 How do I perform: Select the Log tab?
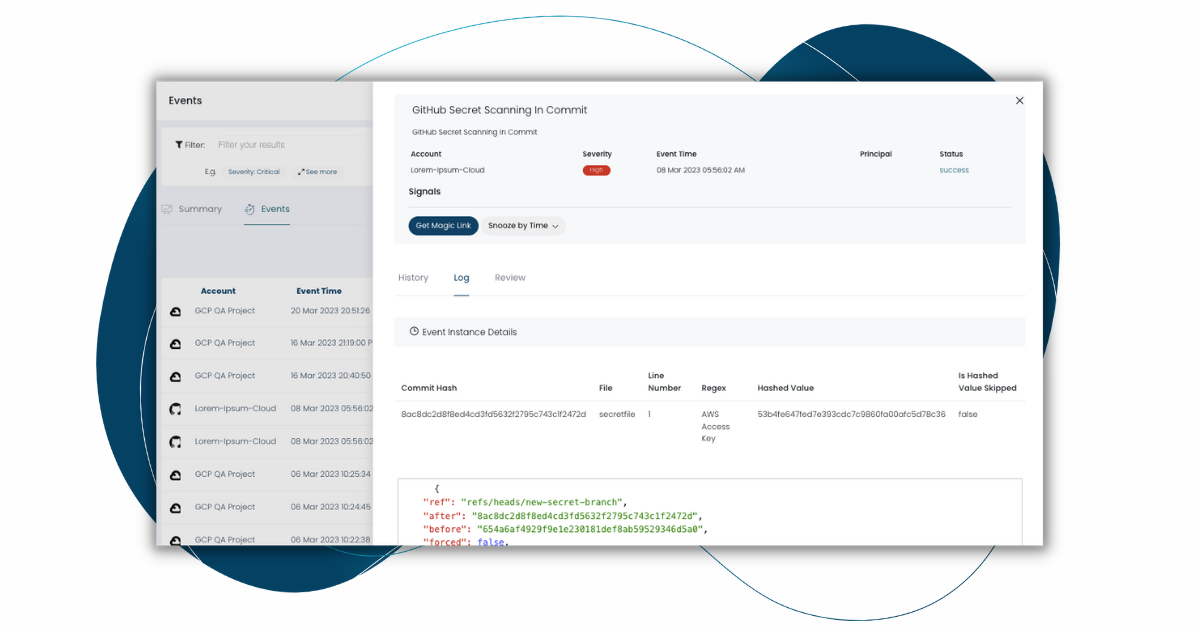(461, 278)
